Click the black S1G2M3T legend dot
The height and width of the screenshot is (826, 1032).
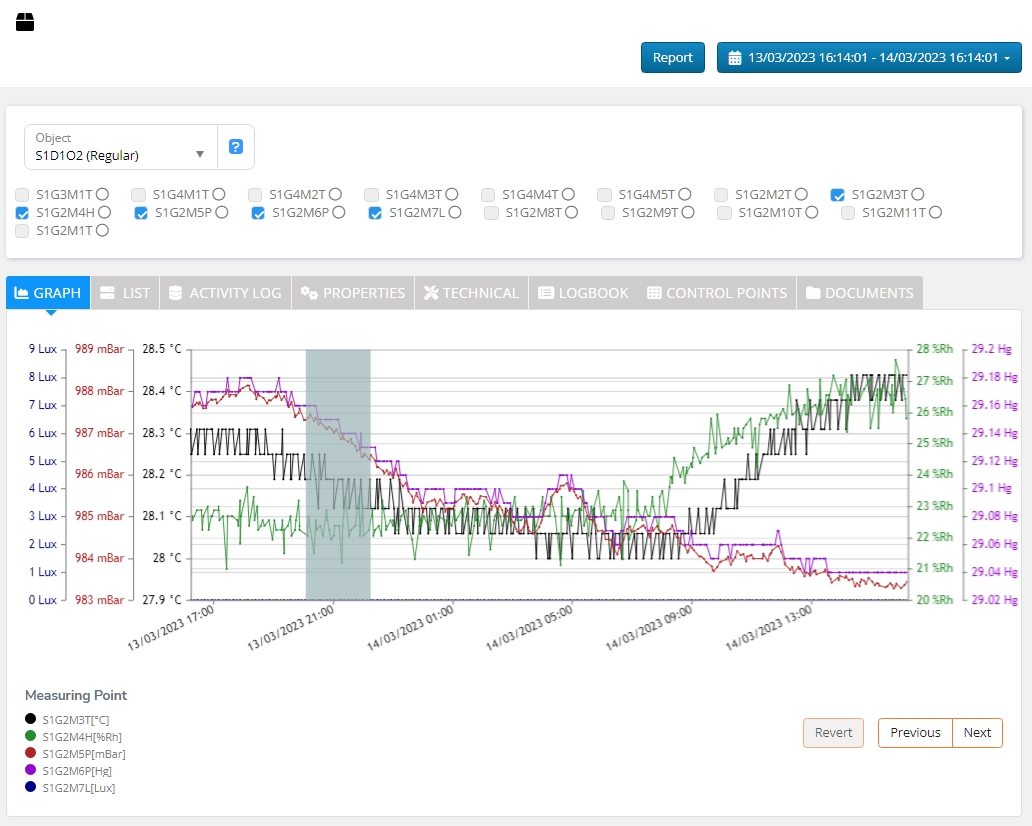[x=30, y=719]
